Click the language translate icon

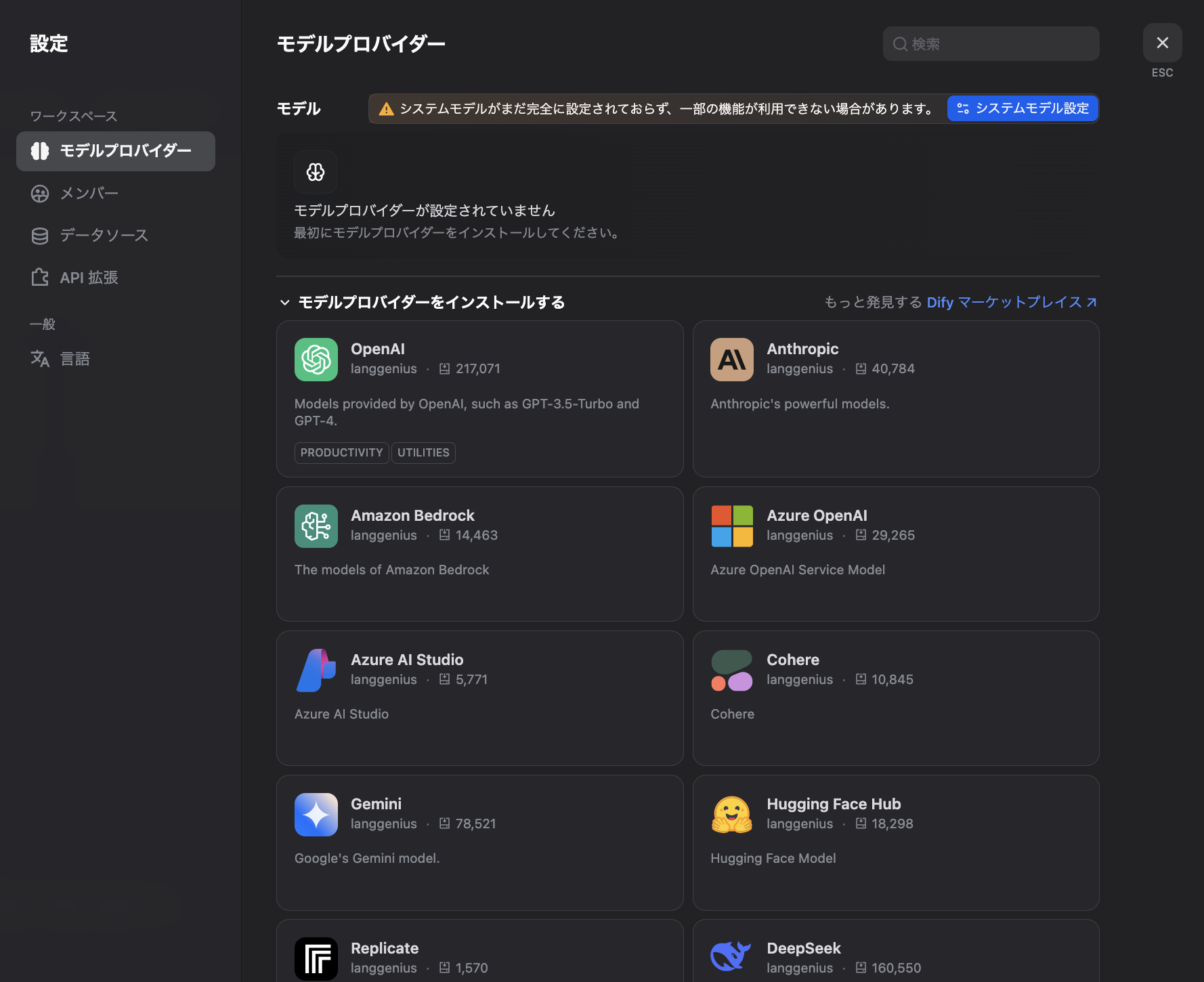click(x=40, y=358)
